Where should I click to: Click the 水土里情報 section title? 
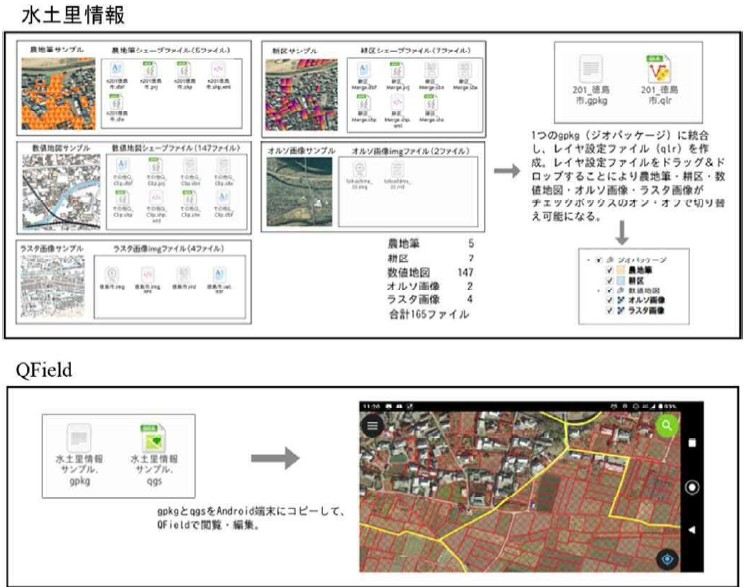[x=73, y=15]
